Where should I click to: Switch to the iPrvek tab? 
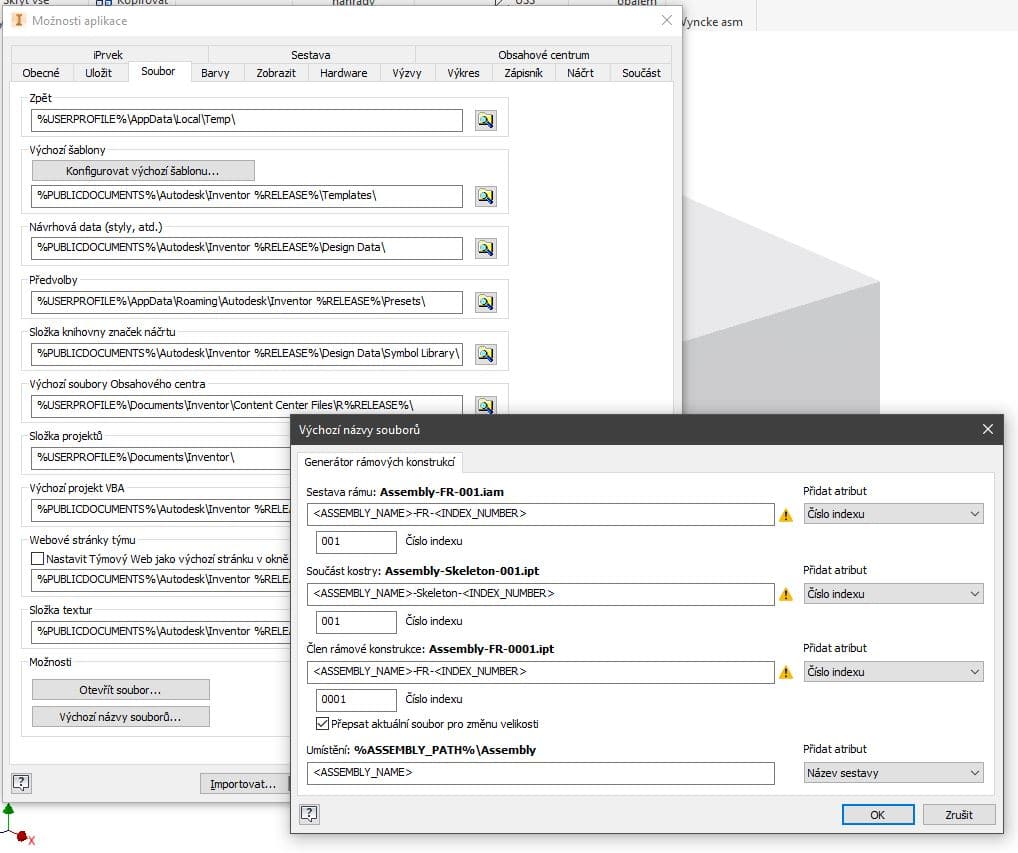[x=108, y=55]
